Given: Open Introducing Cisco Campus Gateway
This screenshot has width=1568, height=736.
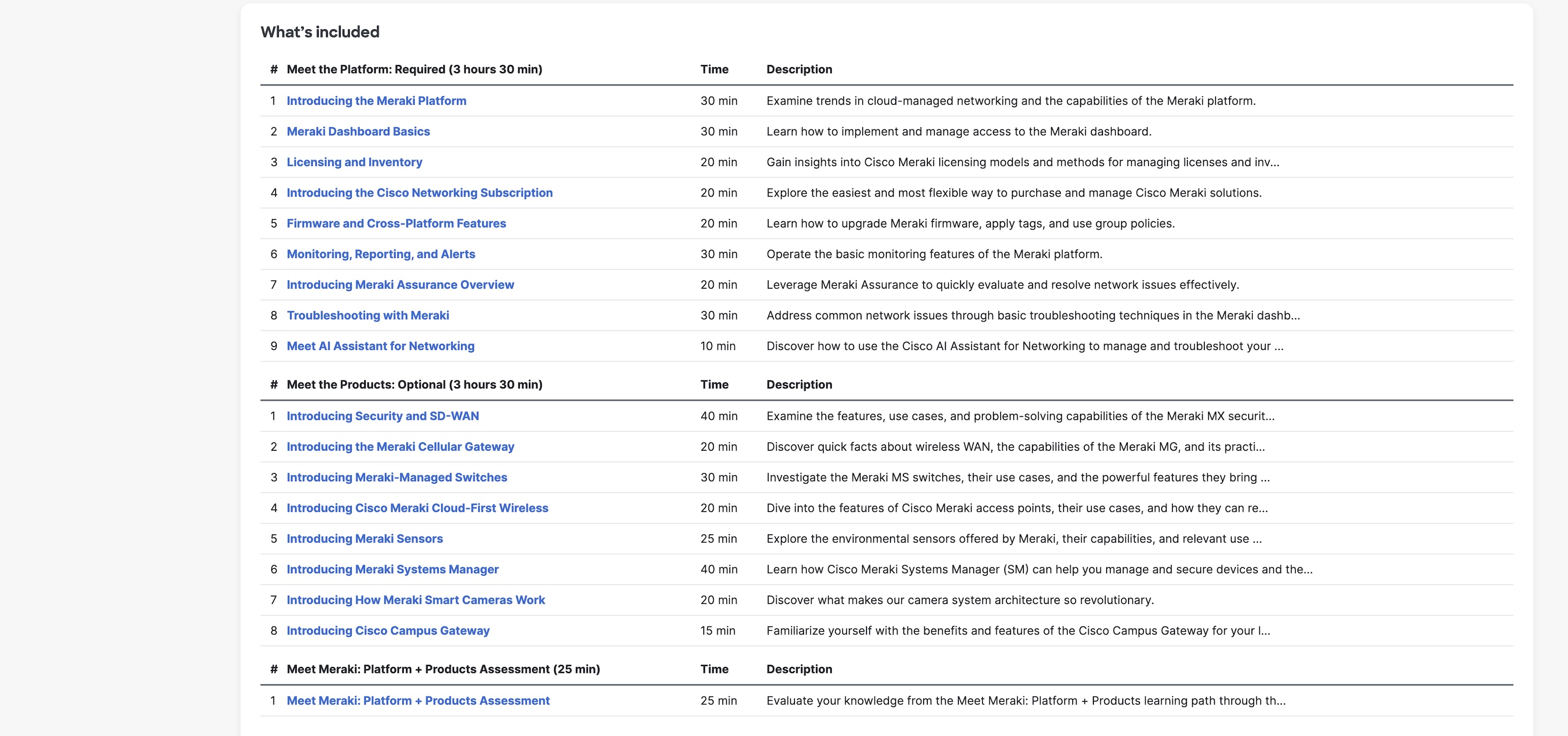Looking at the screenshot, I should tap(388, 631).
